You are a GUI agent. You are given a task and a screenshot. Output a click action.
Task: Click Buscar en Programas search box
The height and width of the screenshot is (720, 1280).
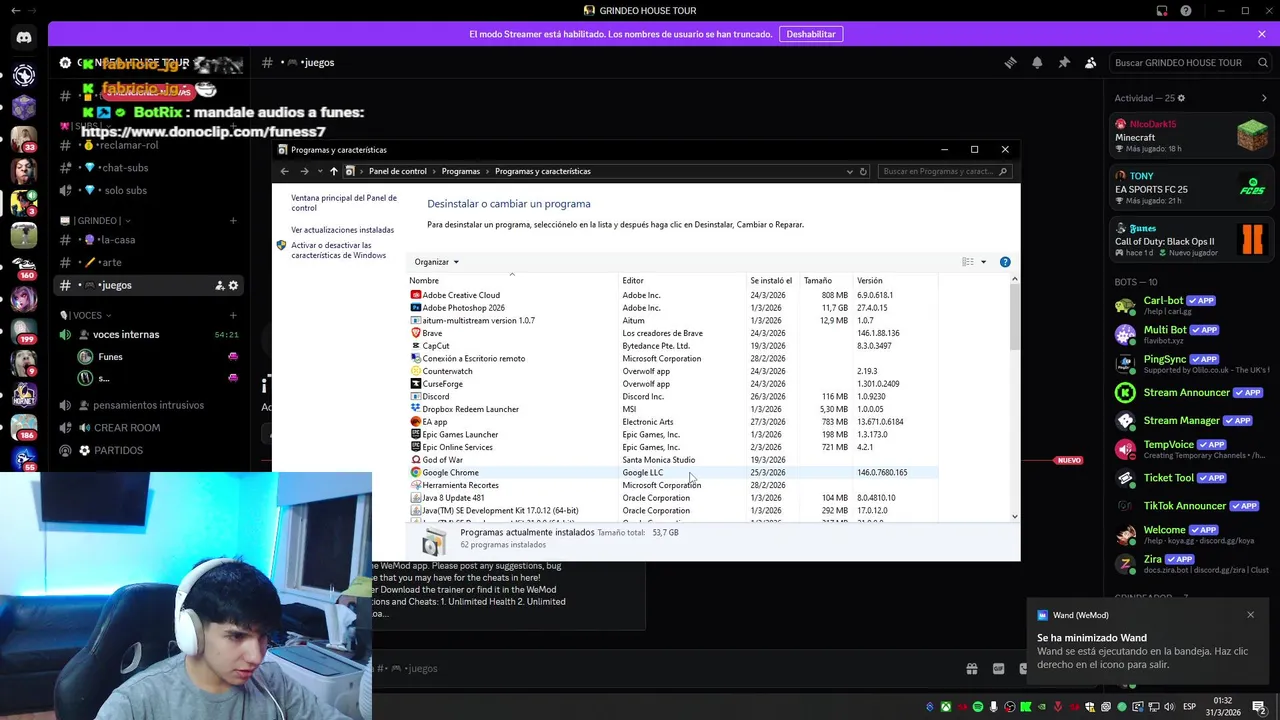click(x=944, y=171)
